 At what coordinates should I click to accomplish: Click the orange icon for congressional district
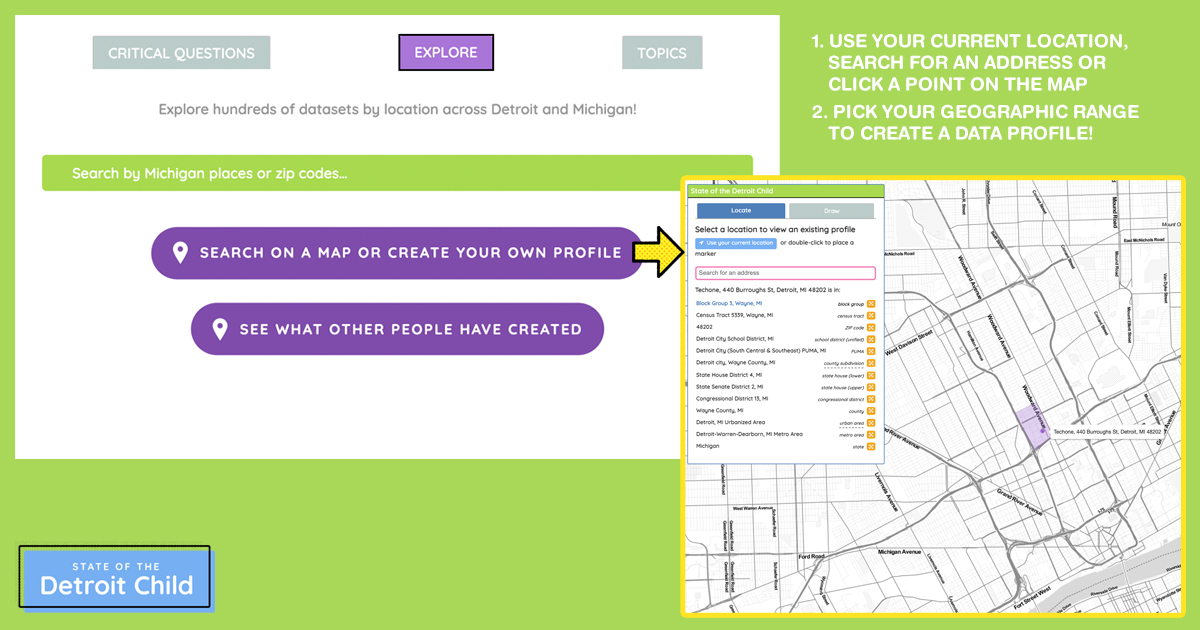871,398
